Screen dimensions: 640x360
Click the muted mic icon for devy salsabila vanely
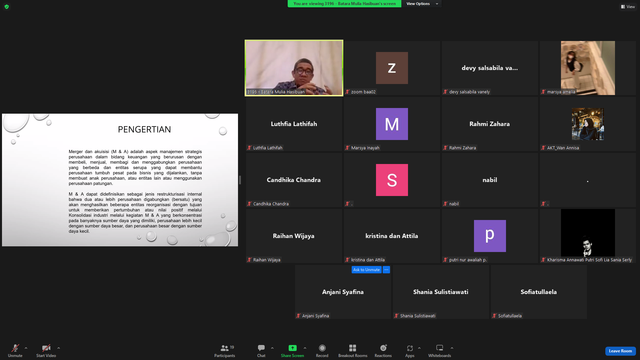click(445, 92)
